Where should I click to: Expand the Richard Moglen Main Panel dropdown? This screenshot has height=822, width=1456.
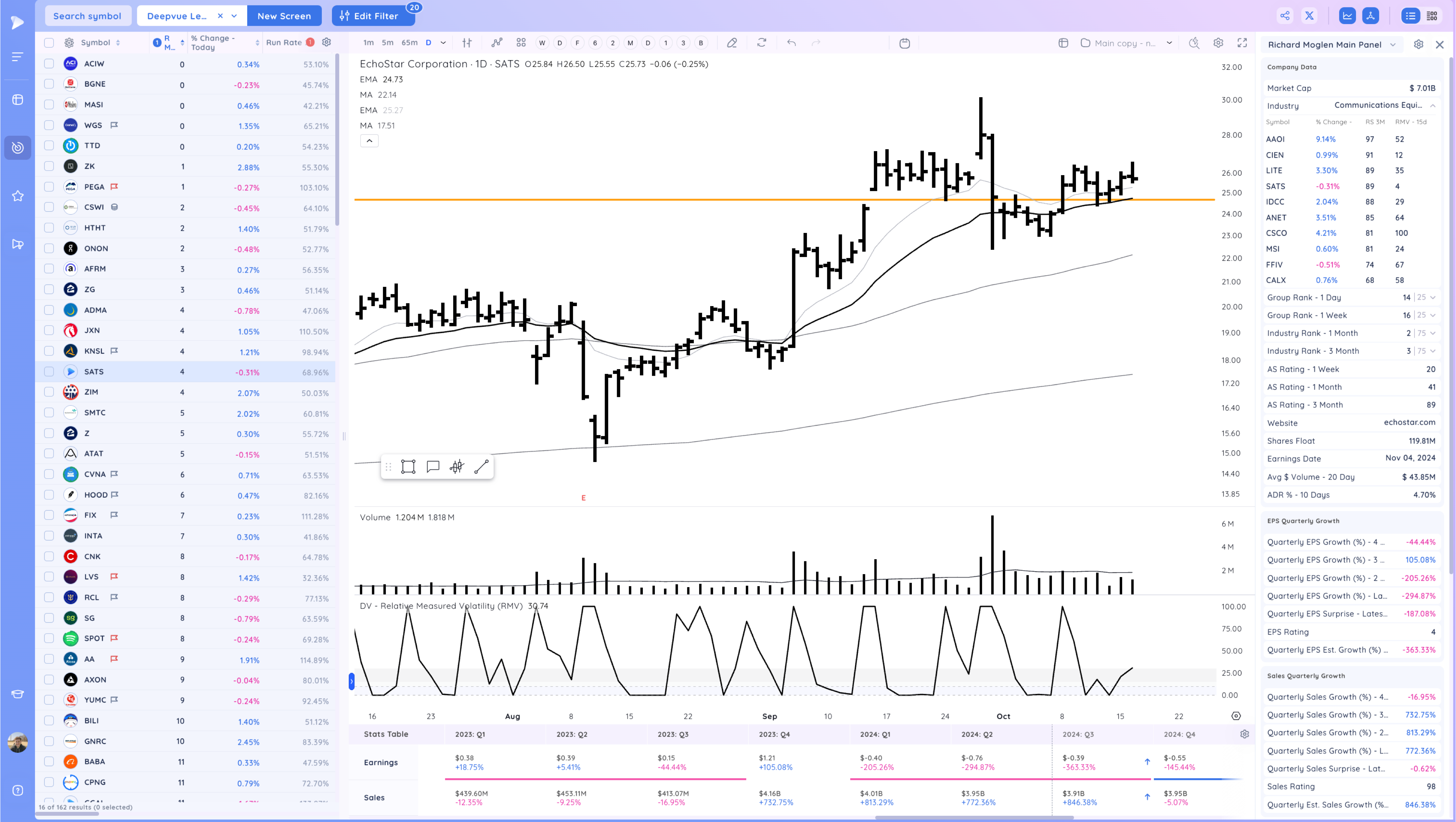coord(1393,45)
